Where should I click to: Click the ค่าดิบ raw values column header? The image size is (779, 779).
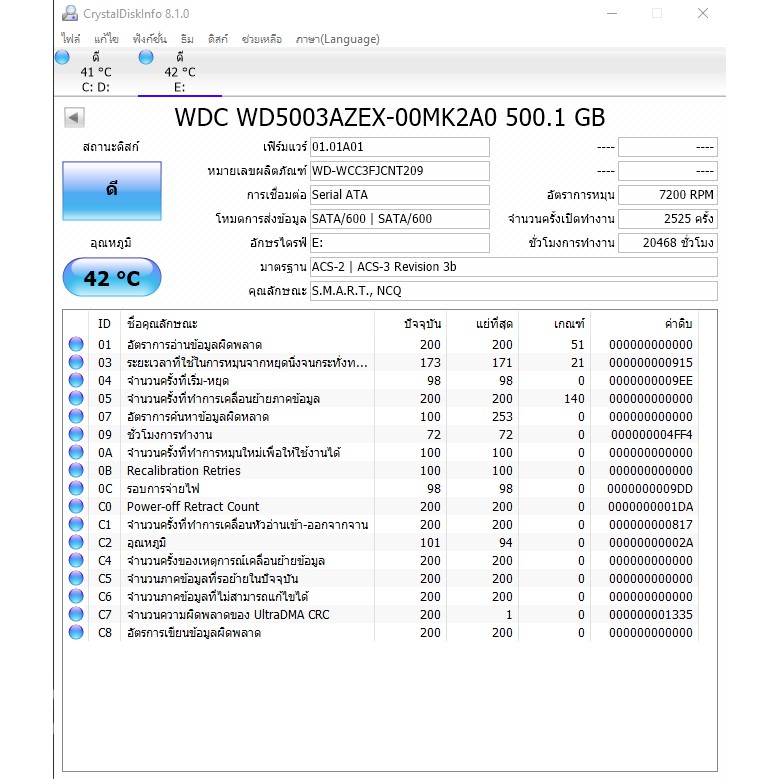[677, 324]
